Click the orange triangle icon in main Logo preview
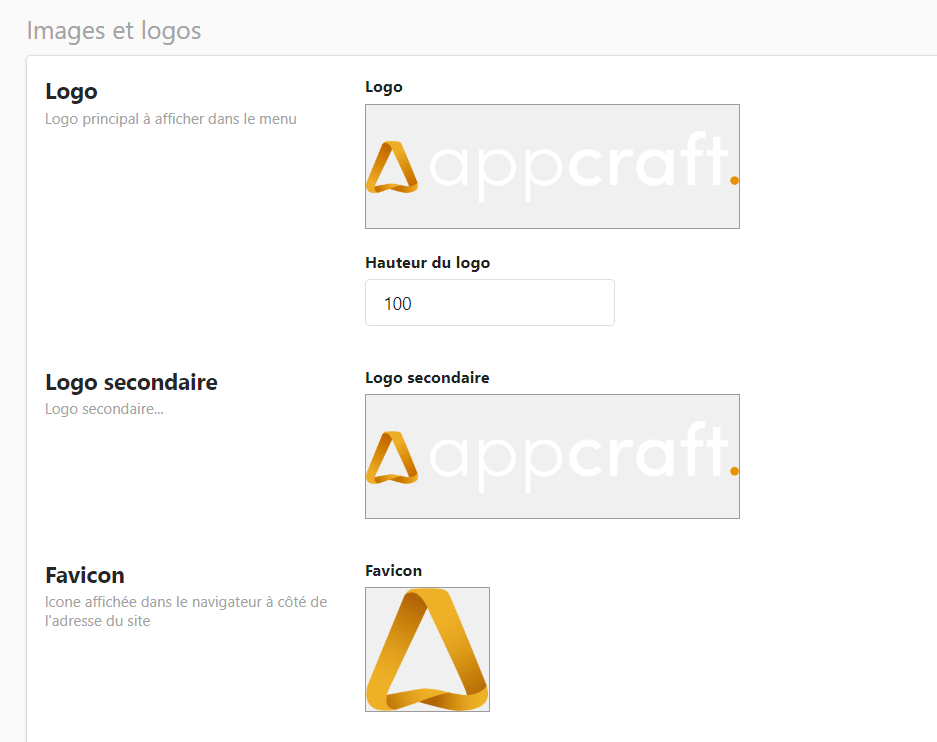 391,167
